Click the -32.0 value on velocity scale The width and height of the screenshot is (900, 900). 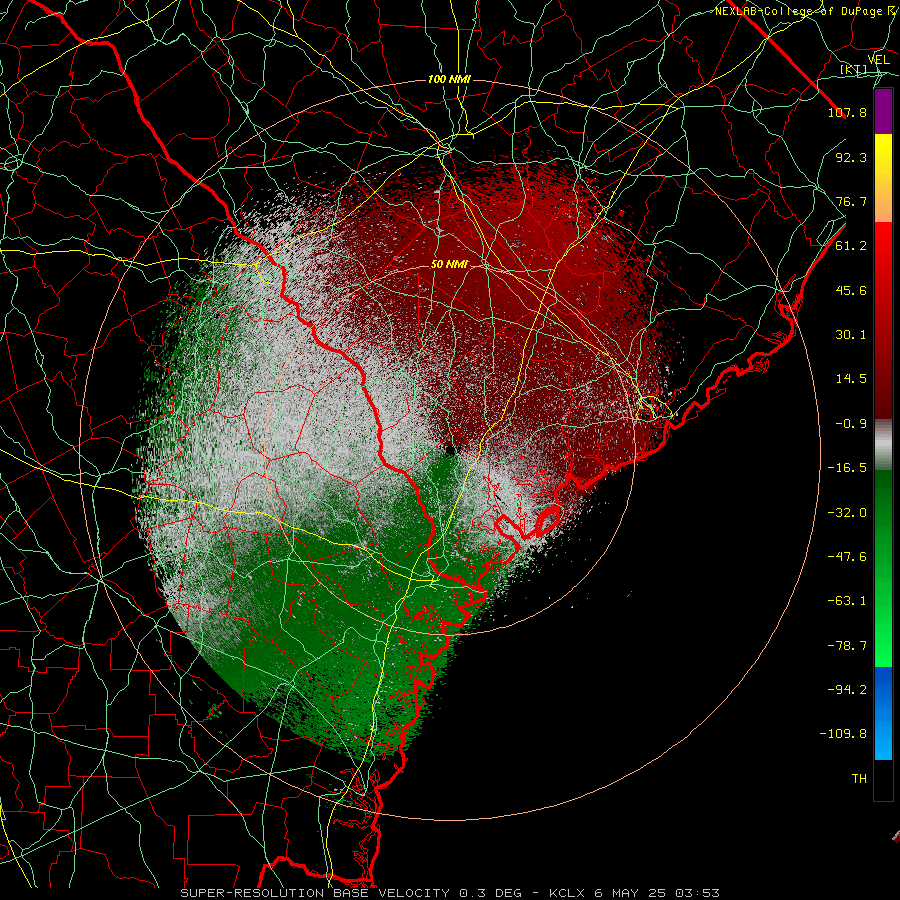(x=847, y=513)
